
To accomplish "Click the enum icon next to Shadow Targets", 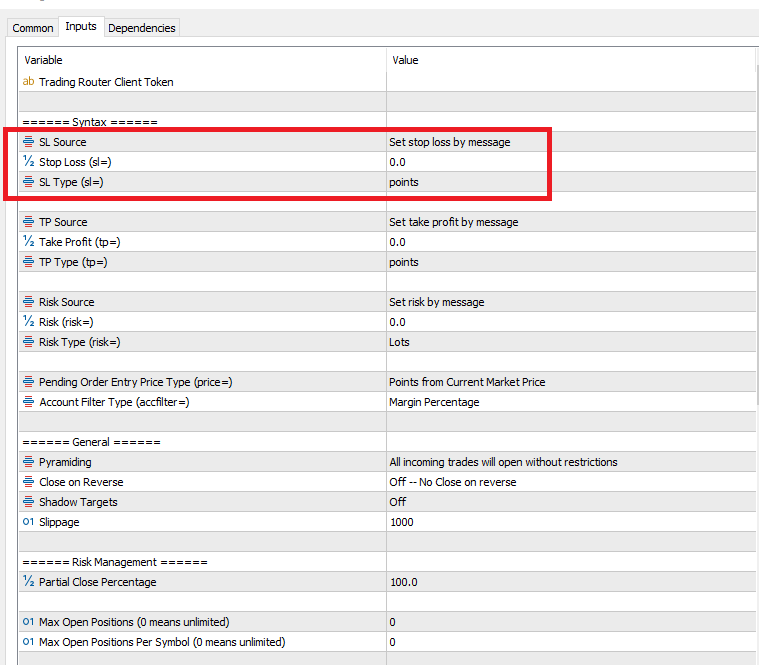I will click(x=29, y=502).
